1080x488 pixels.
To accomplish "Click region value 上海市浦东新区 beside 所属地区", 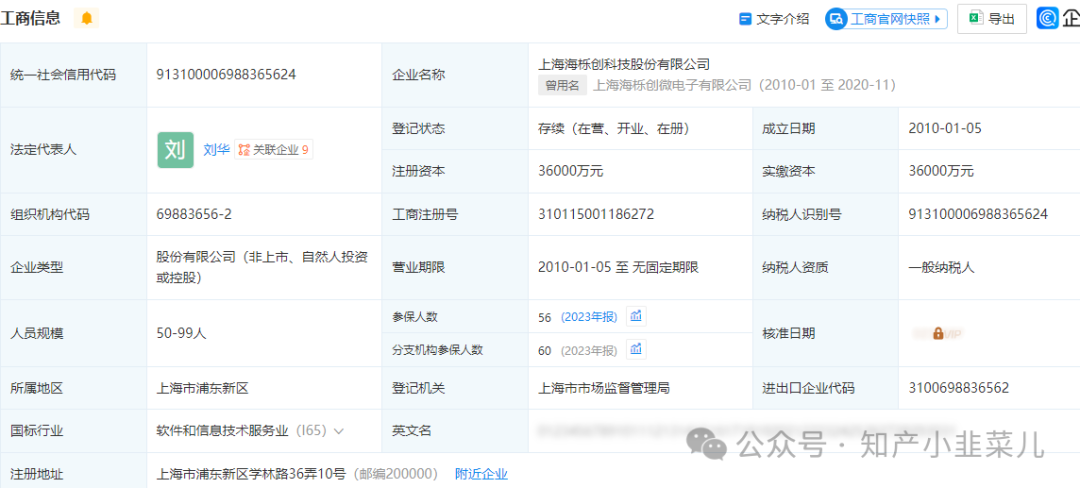I will [202, 388].
